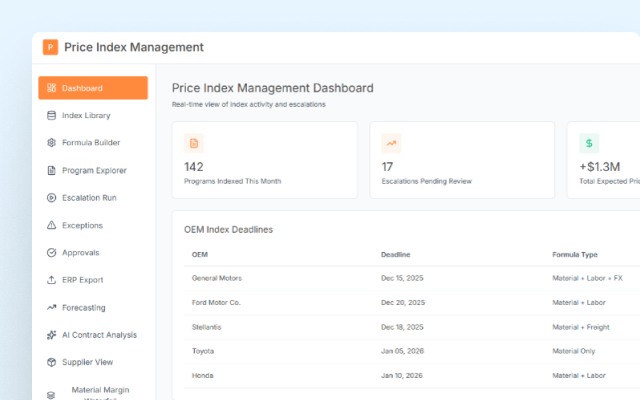
Task: Click the green dollar sign icon
Action: click(589, 143)
